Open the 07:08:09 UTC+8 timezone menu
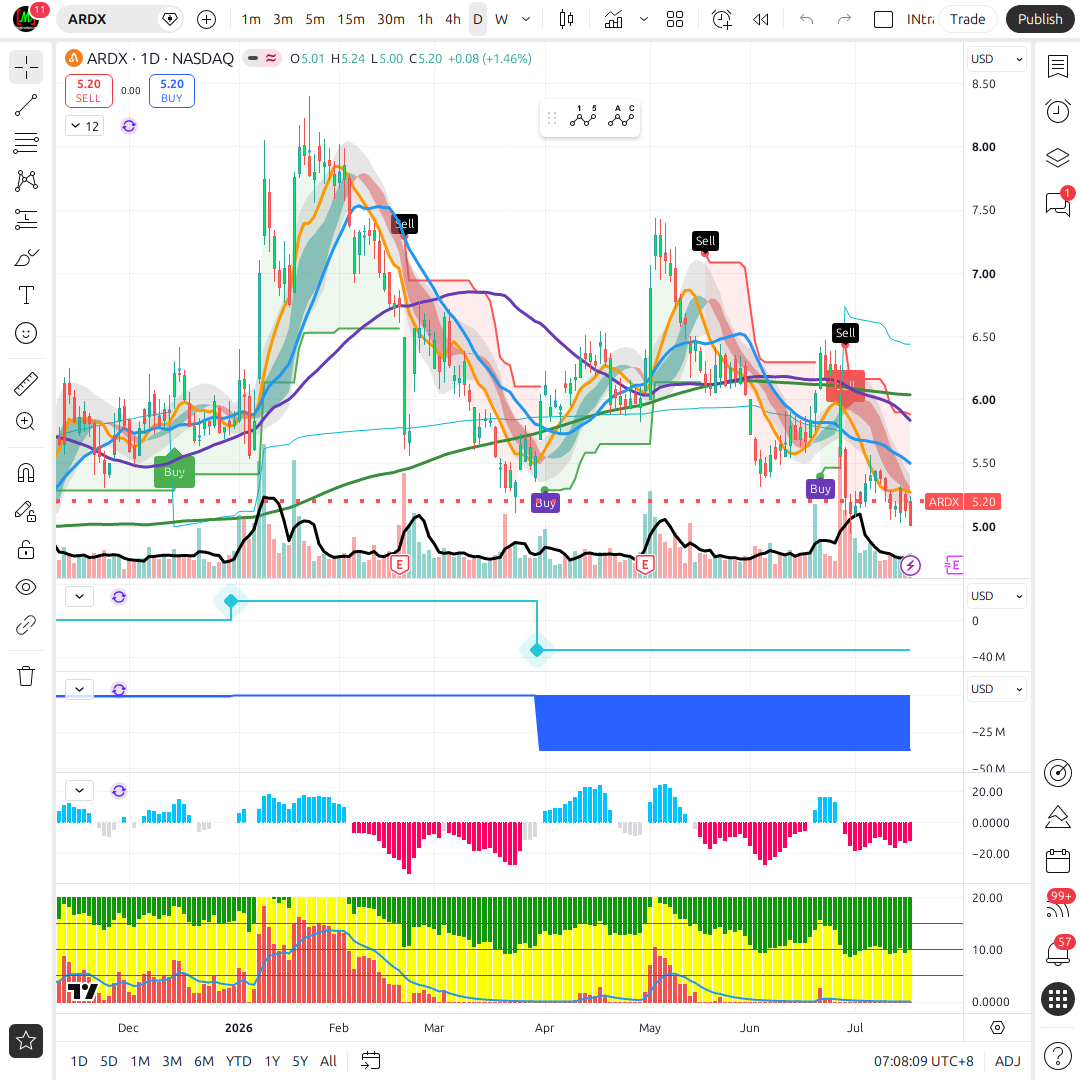The image size is (1080, 1080). coord(924,1061)
